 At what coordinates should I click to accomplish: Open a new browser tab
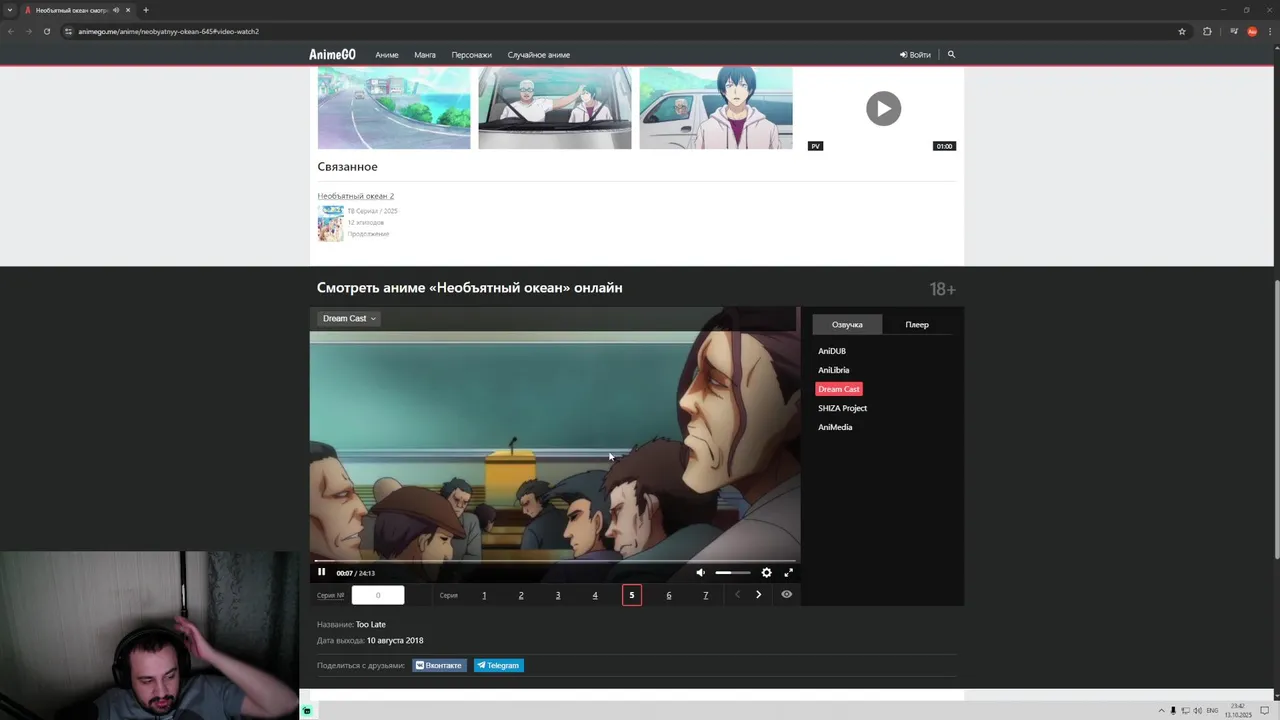pos(145,10)
